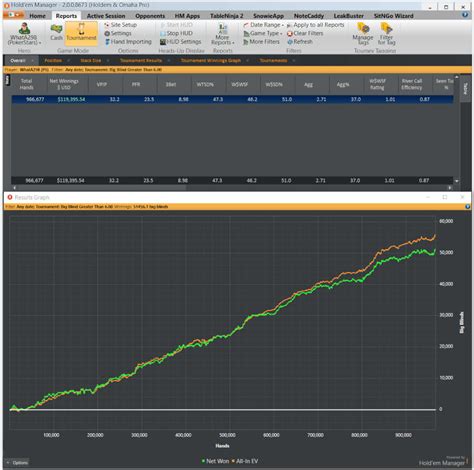Image resolution: width=474 pixels, height=470 pixels.
Task: Toggle the Net Won series in legend
Action: [215, 461]
